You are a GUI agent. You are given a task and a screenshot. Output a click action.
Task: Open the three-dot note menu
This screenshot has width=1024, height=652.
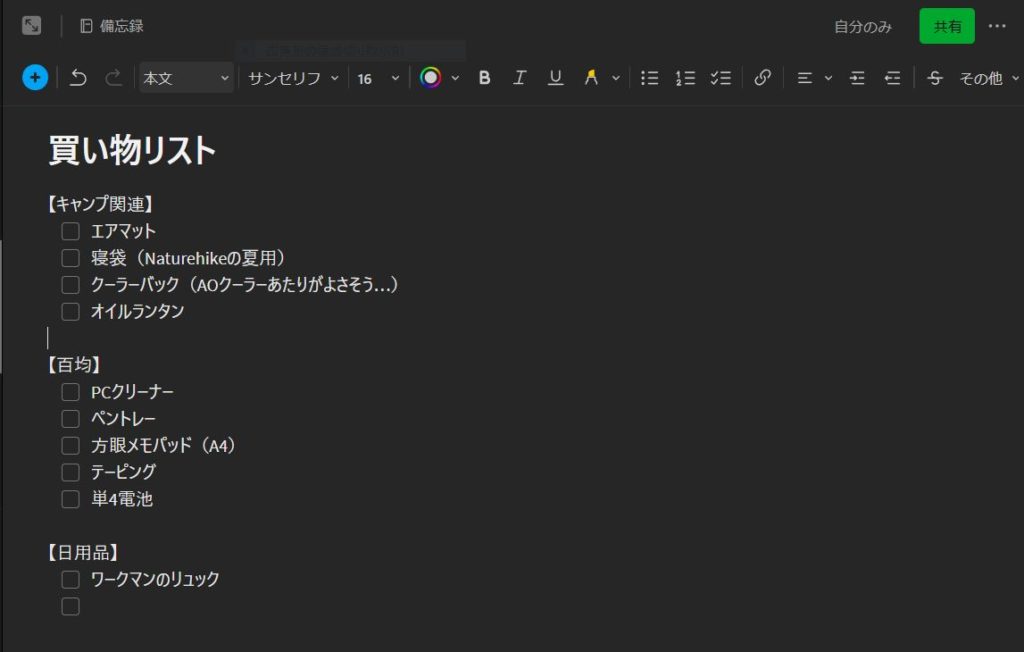pyautogui.click(x=997, y=26)
